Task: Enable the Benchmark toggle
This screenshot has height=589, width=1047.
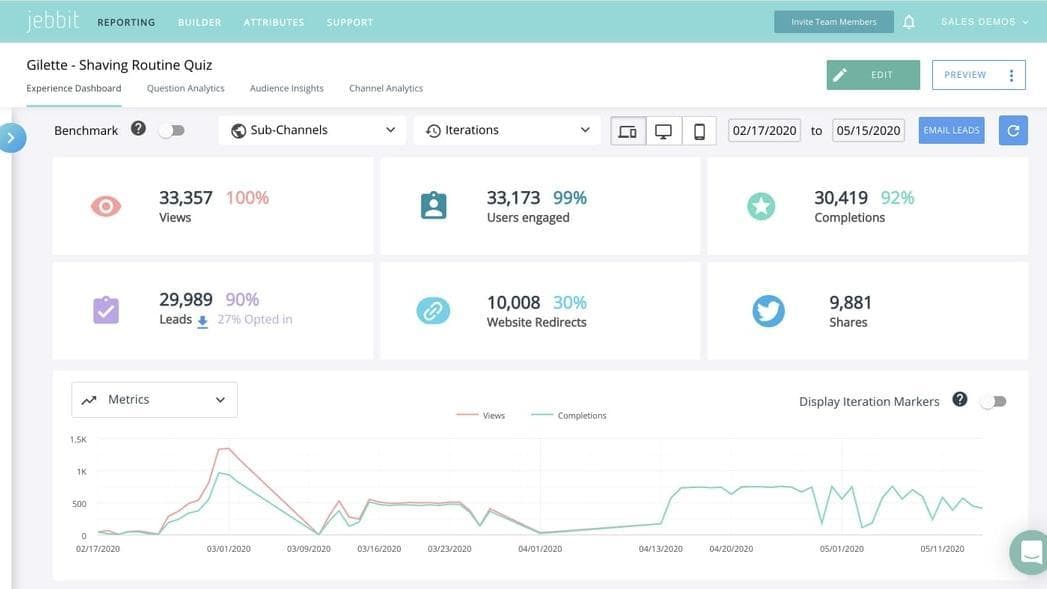Action: (172, 130)
